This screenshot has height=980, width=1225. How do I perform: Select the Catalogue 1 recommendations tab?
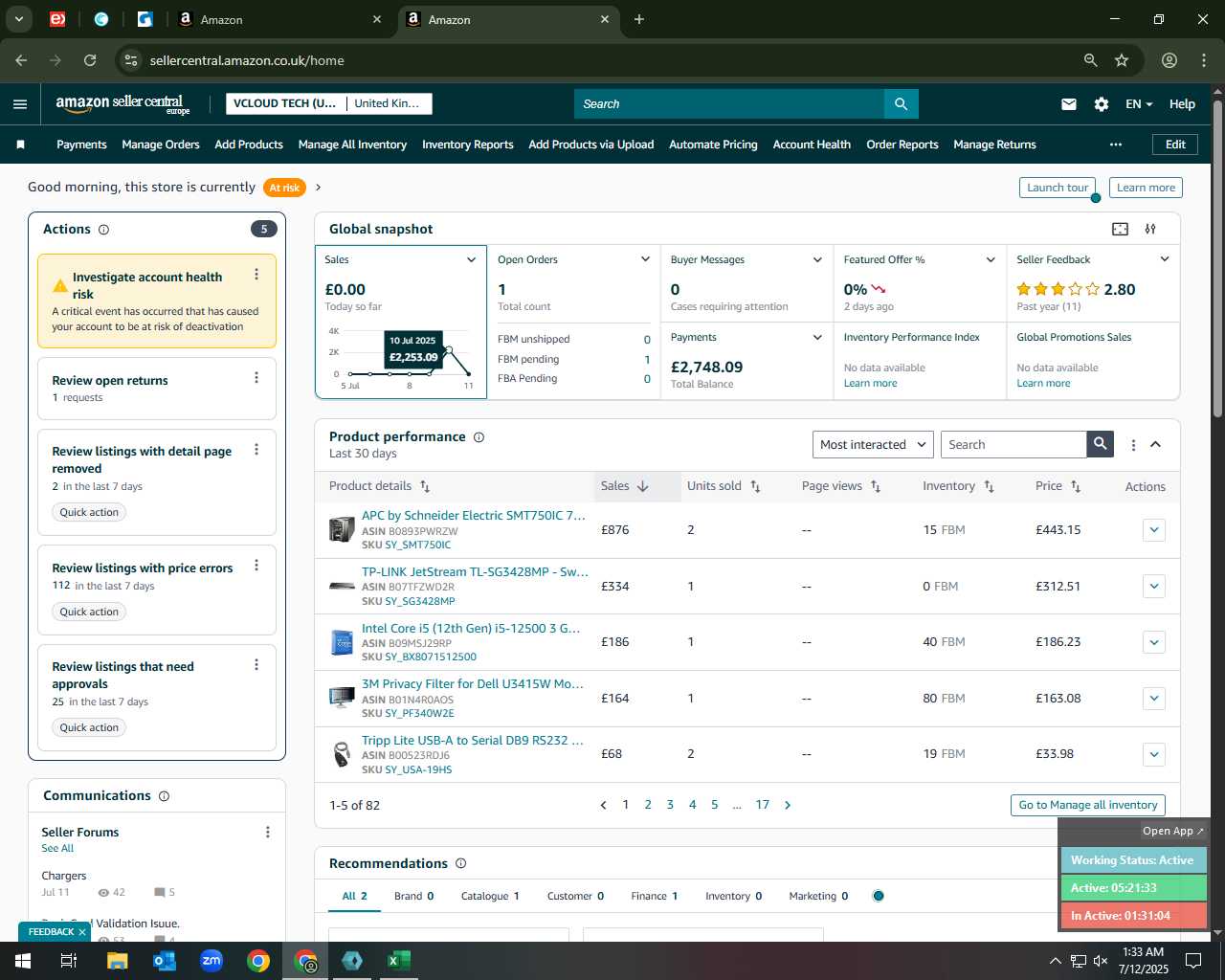pos(490,897)
